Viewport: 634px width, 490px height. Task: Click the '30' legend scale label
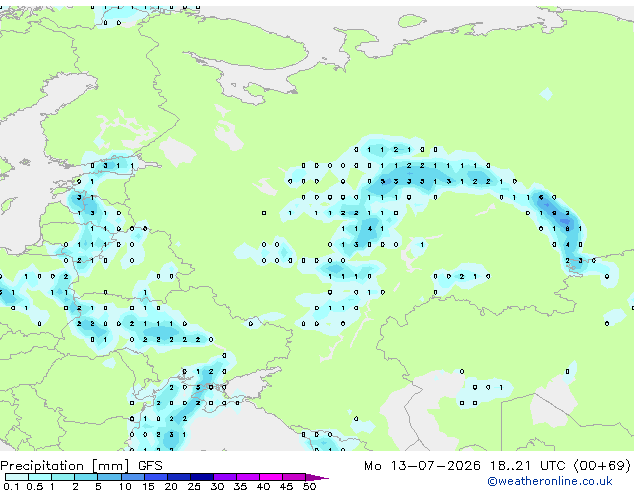(x=217, y=486)
